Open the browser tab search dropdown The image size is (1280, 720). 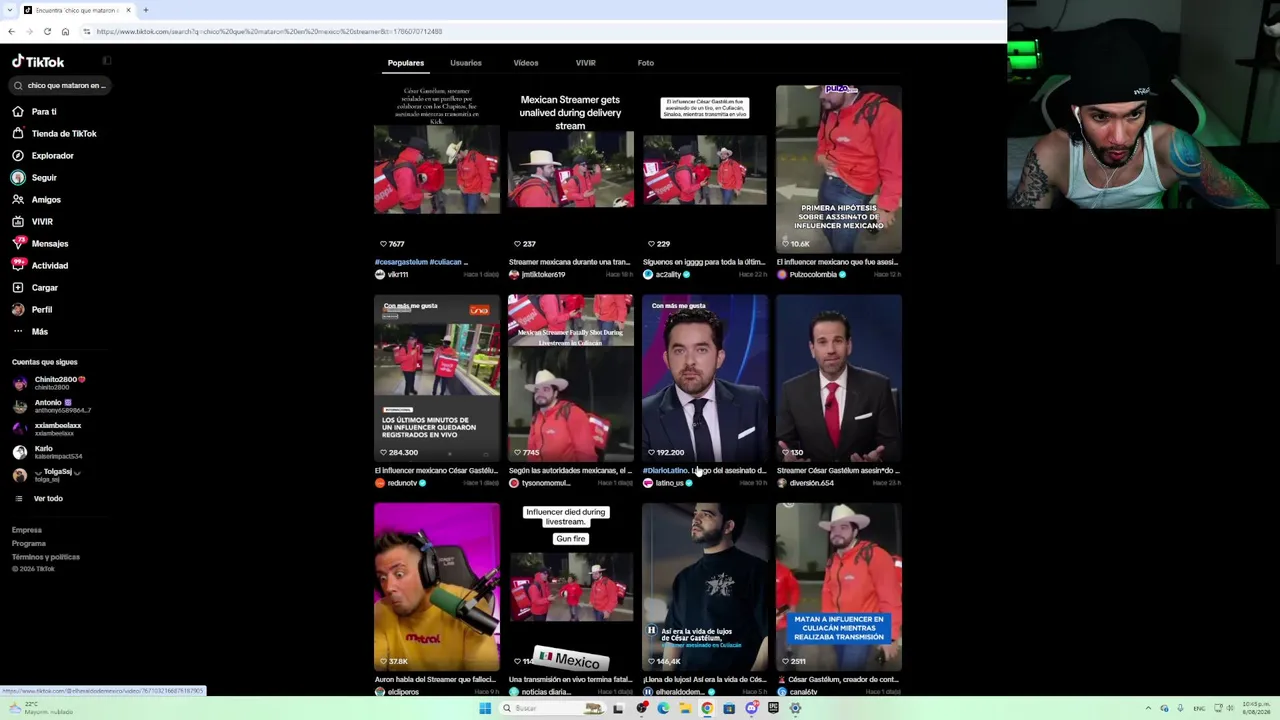coord(9,10)
